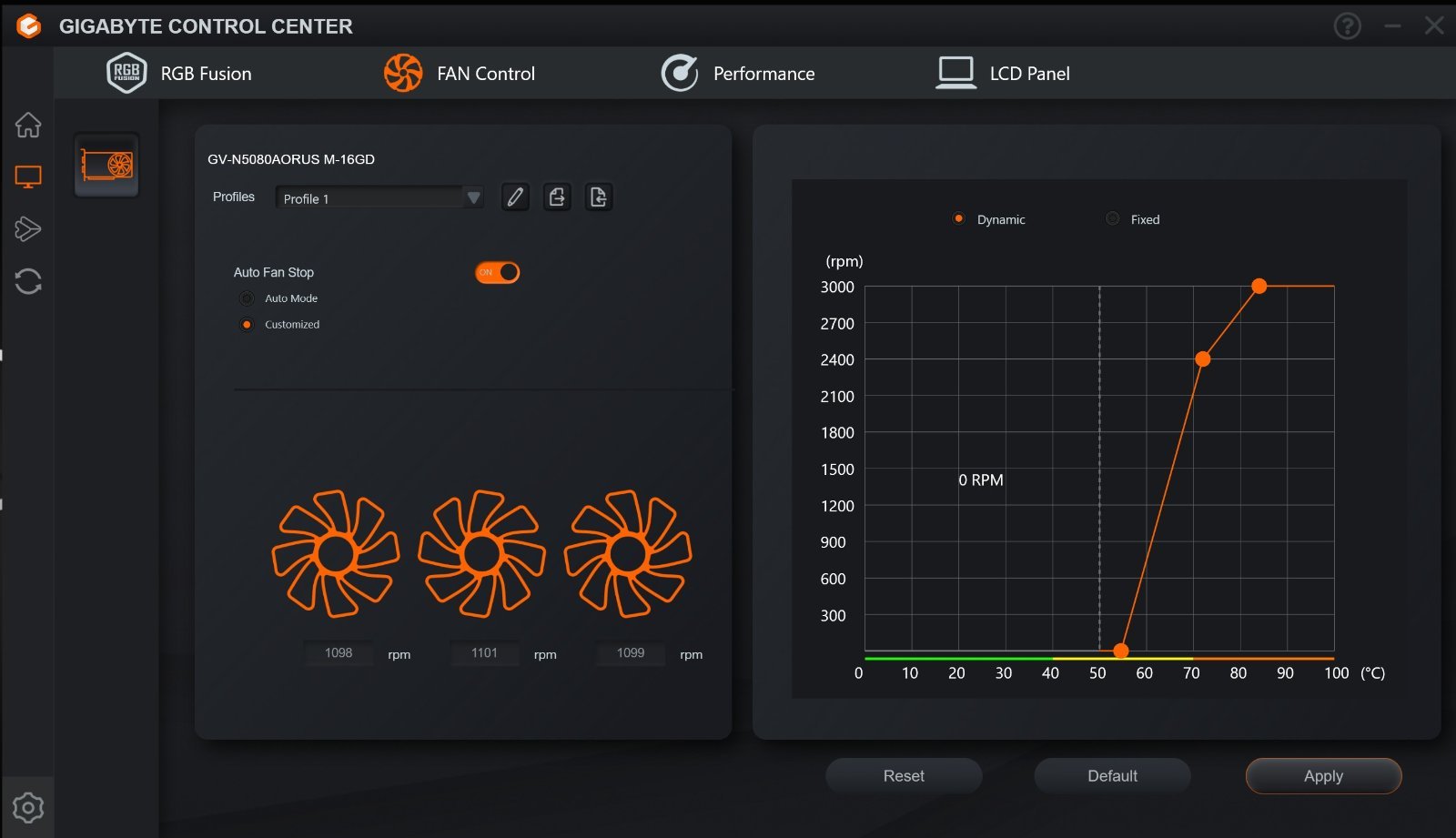Select the Auto Mode radio button
This screenshot has width=1456, height=838.
pos(247,298)
